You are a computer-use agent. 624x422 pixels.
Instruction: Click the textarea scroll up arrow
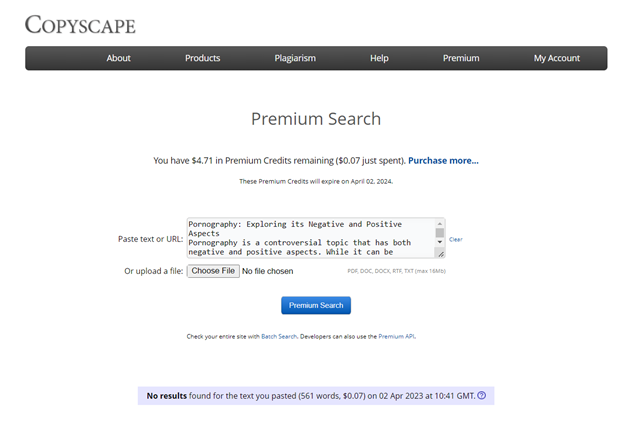[440, 224]
